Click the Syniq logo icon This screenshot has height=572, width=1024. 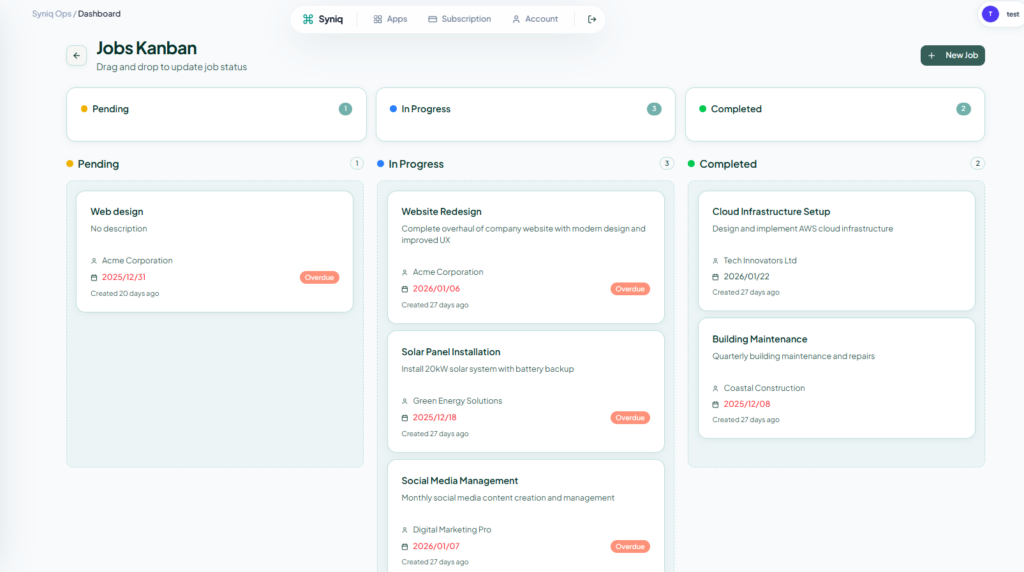click(x=308, y=19)
